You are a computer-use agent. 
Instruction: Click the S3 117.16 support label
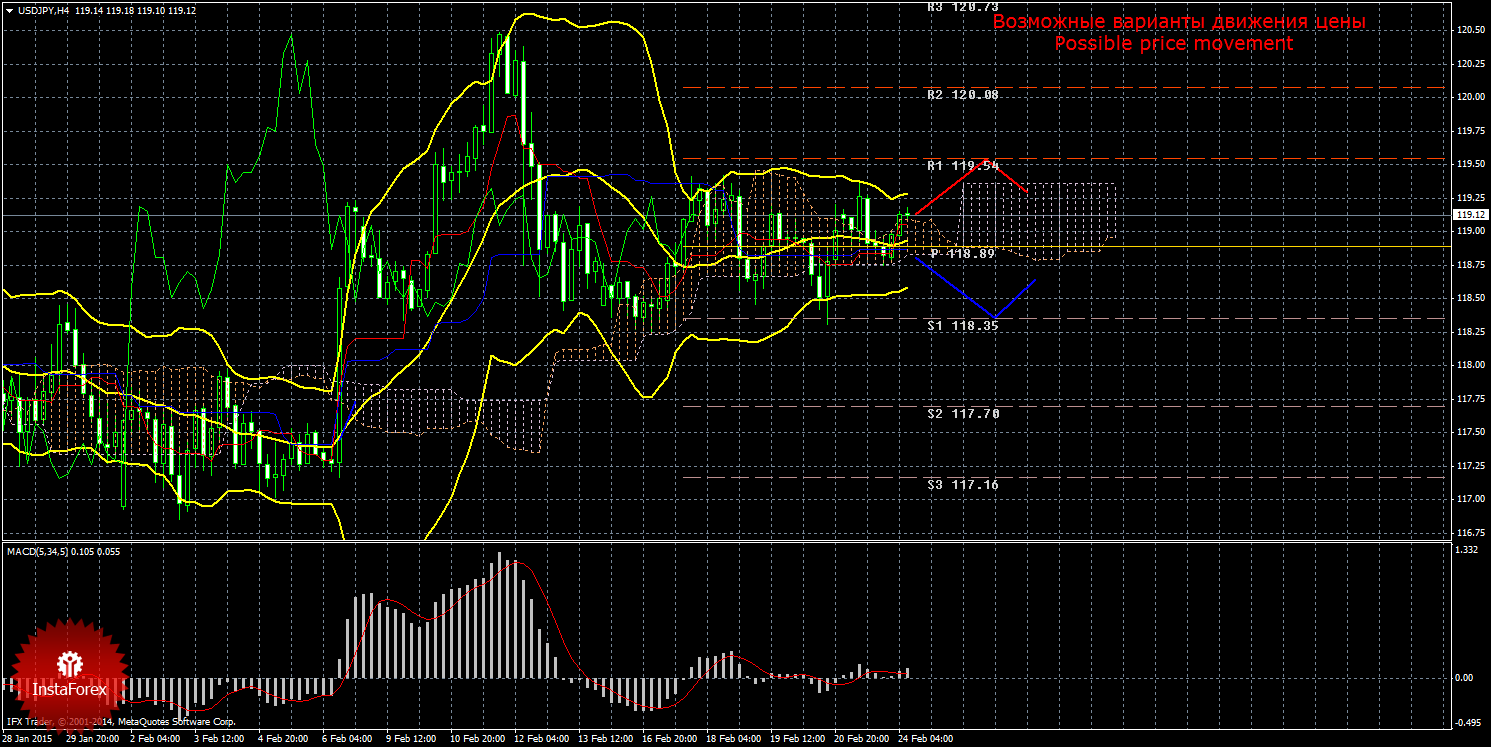click(x=962, y=484)
